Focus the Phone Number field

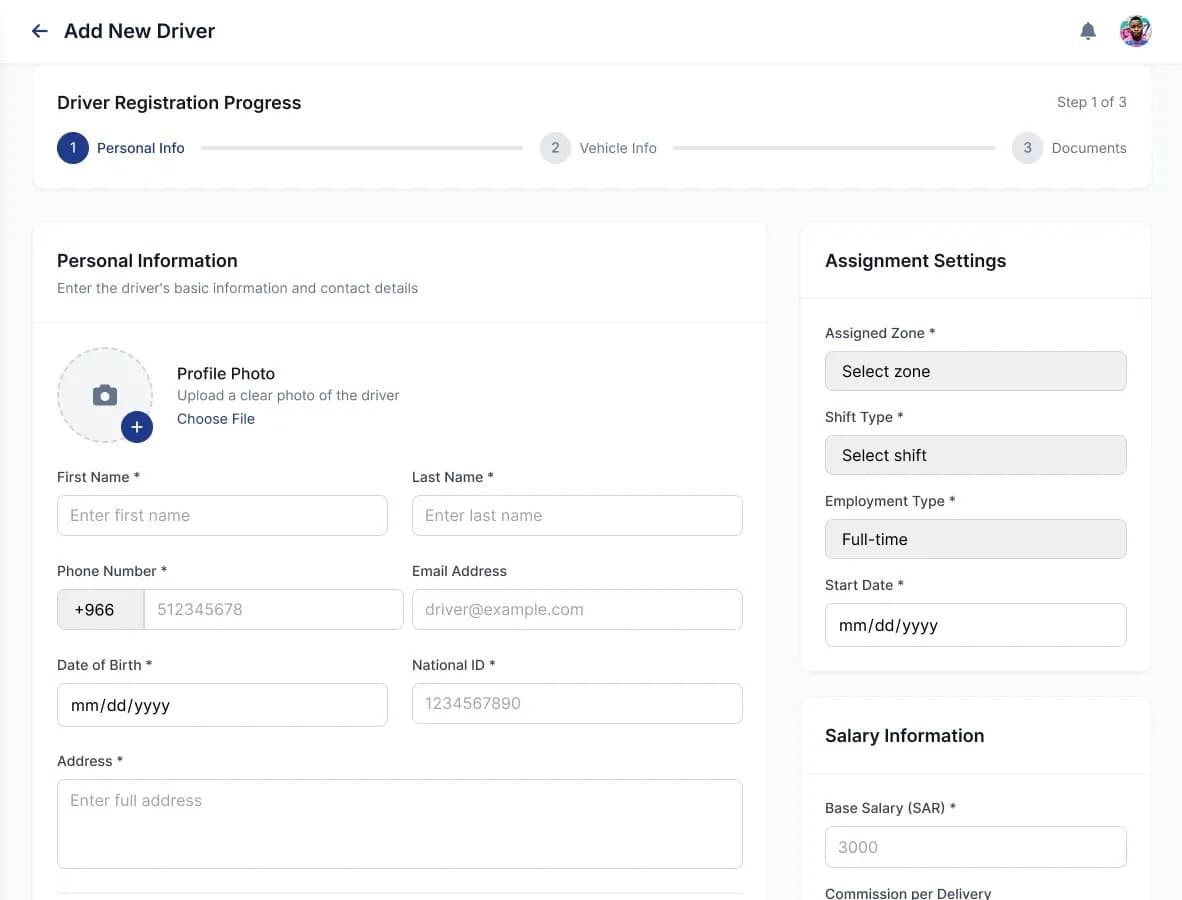[274, 609]
